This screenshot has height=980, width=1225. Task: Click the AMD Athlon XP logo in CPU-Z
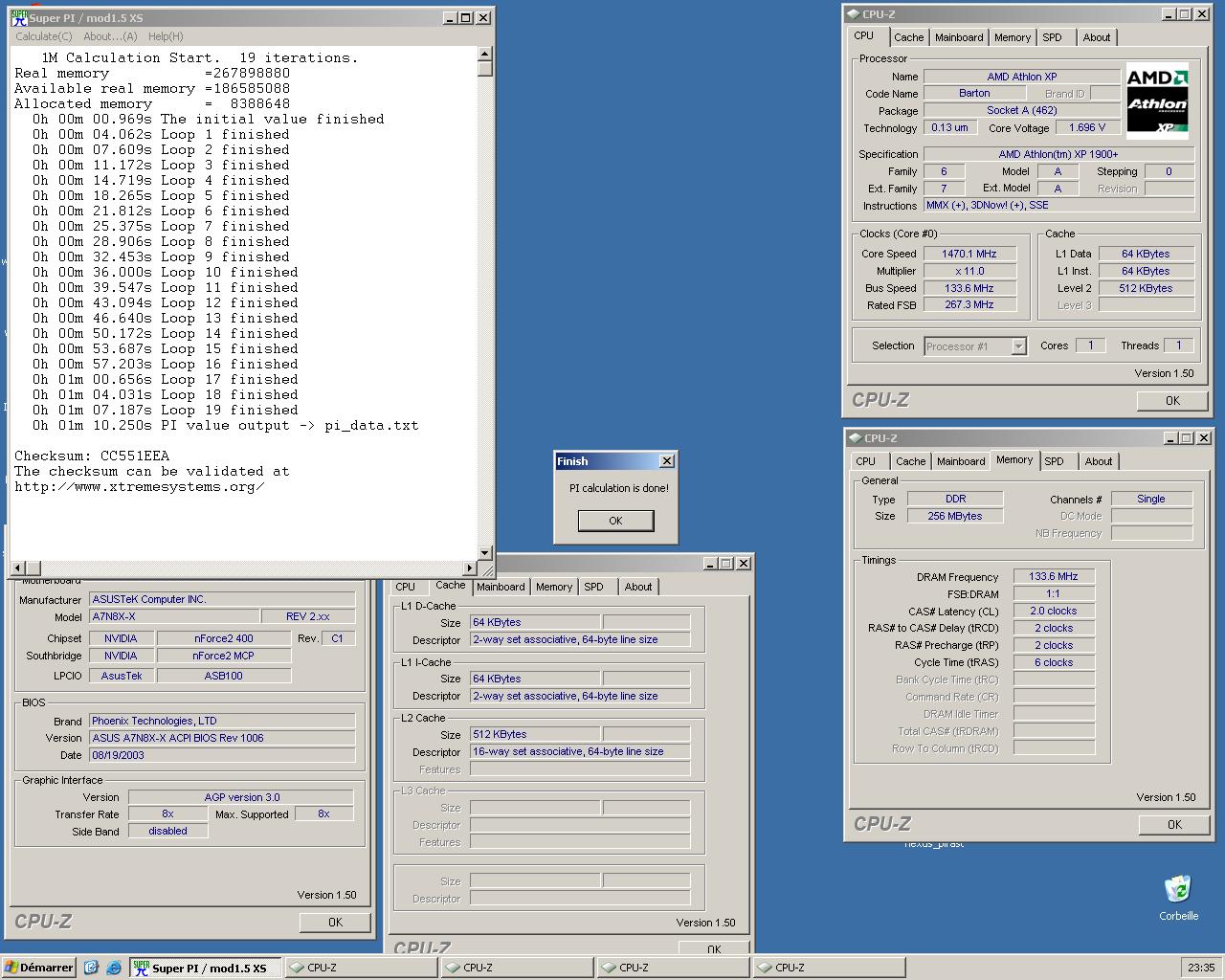pos(1157,100)
